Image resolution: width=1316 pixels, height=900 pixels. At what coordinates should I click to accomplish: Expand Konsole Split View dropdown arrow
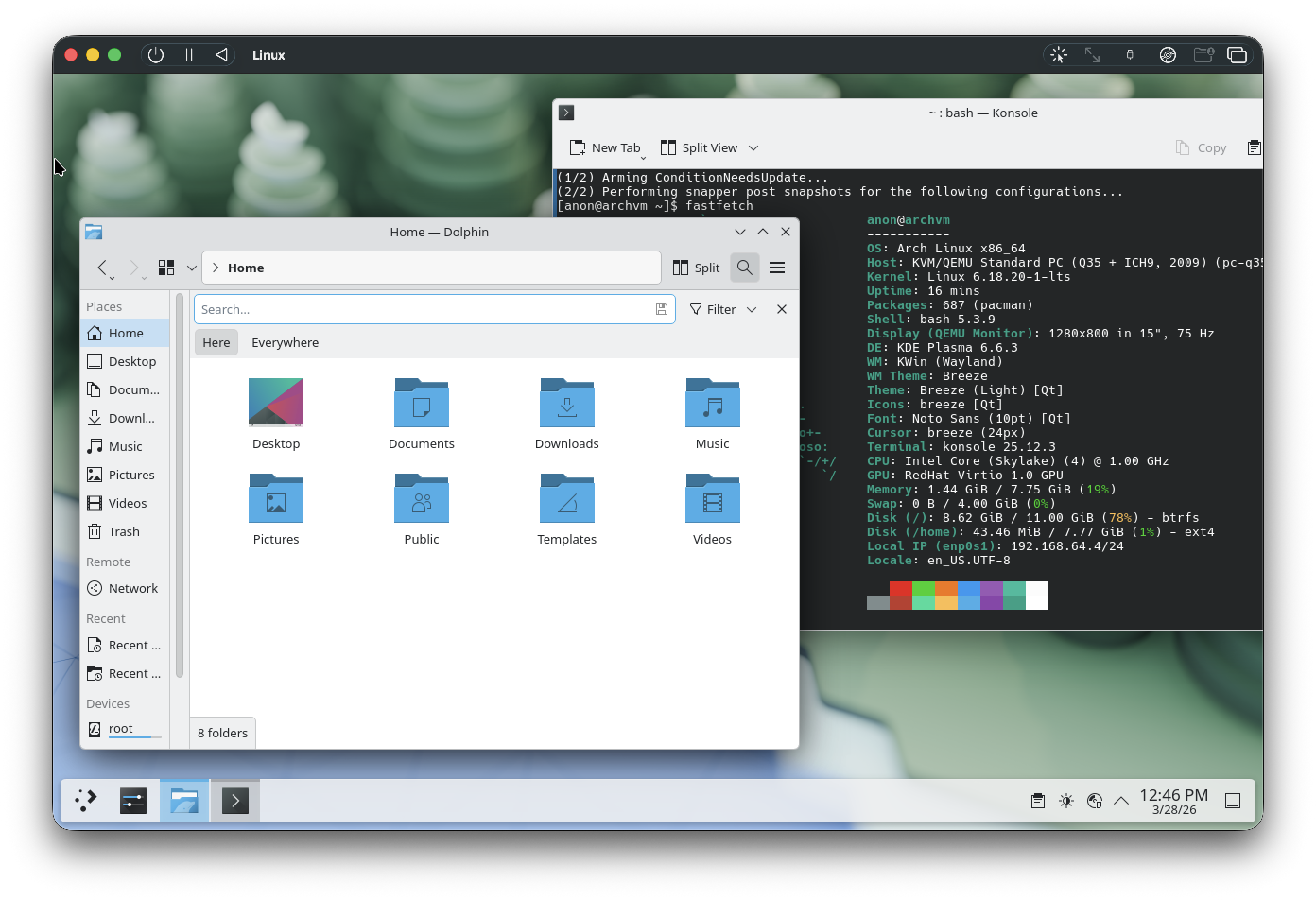753,148
